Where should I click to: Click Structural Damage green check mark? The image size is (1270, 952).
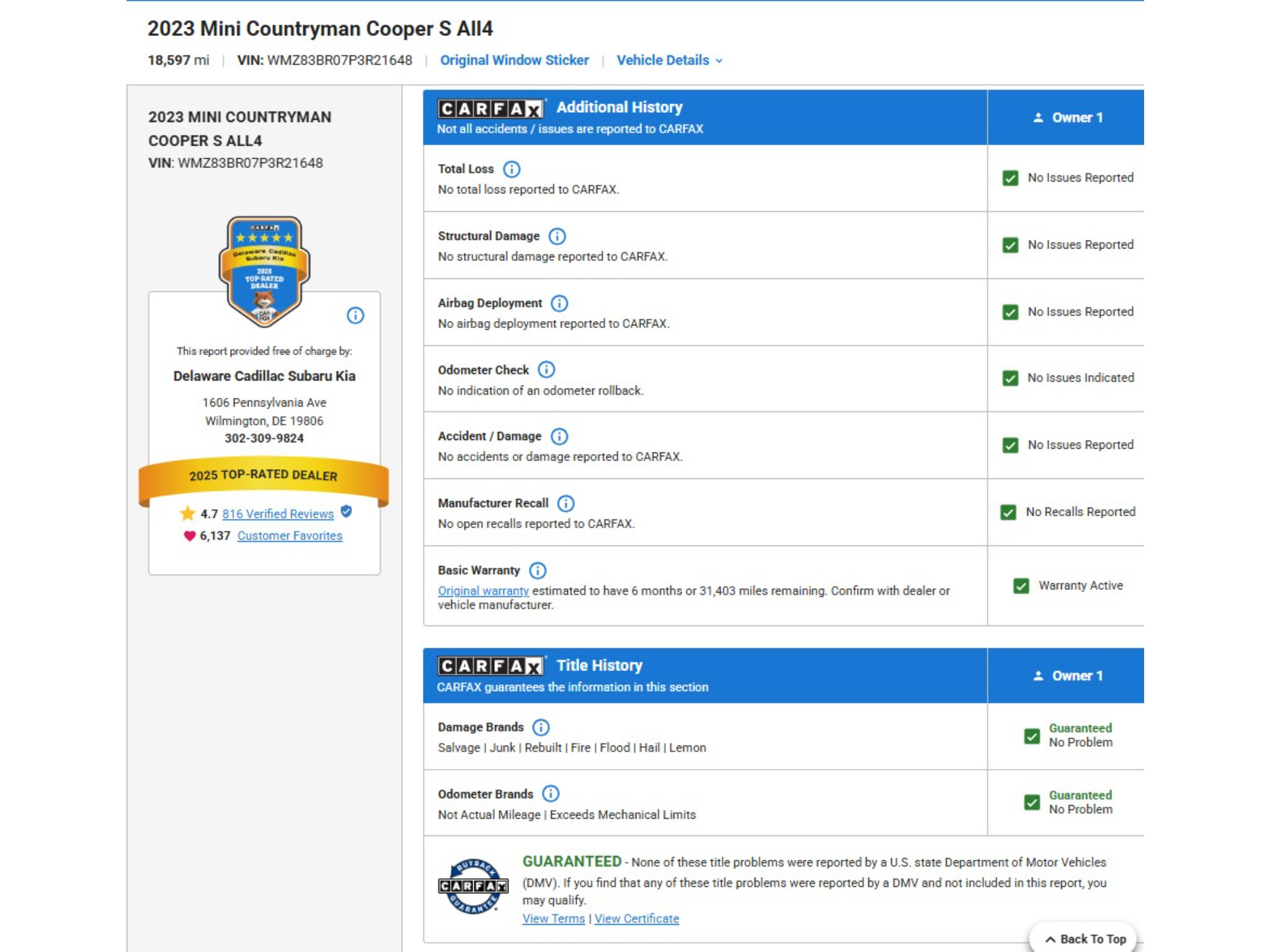(1010, 245)
